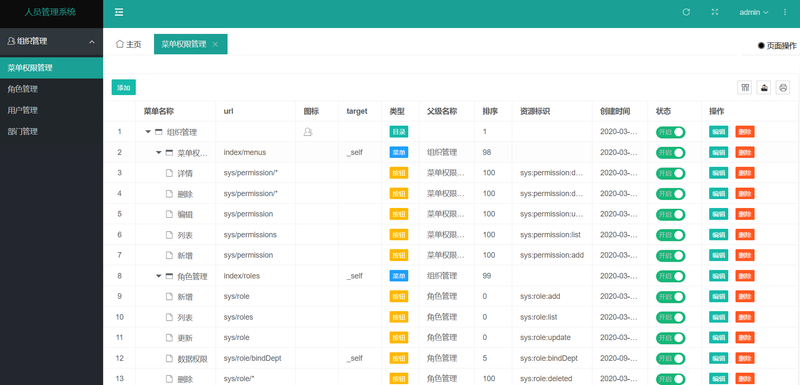Click the 人员管理系统 logo title
Screen dimensions: 800x385
pyautogui.click(x=51, y=12)
